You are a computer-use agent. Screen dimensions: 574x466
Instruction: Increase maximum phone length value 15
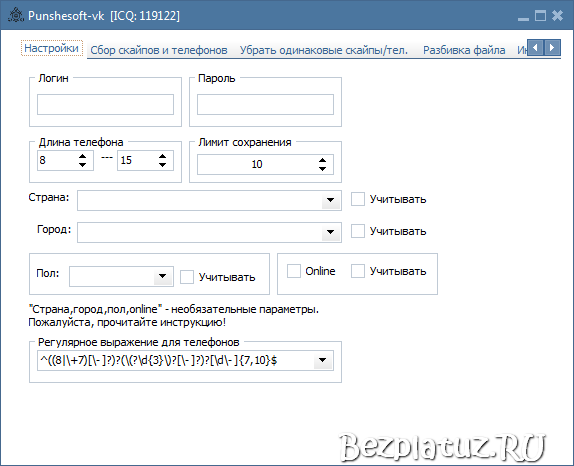162,156
